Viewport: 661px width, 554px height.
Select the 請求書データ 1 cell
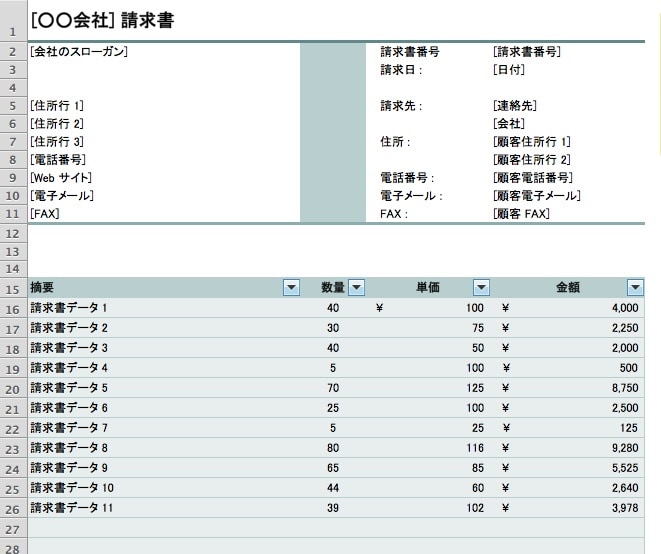coord(68,308)
